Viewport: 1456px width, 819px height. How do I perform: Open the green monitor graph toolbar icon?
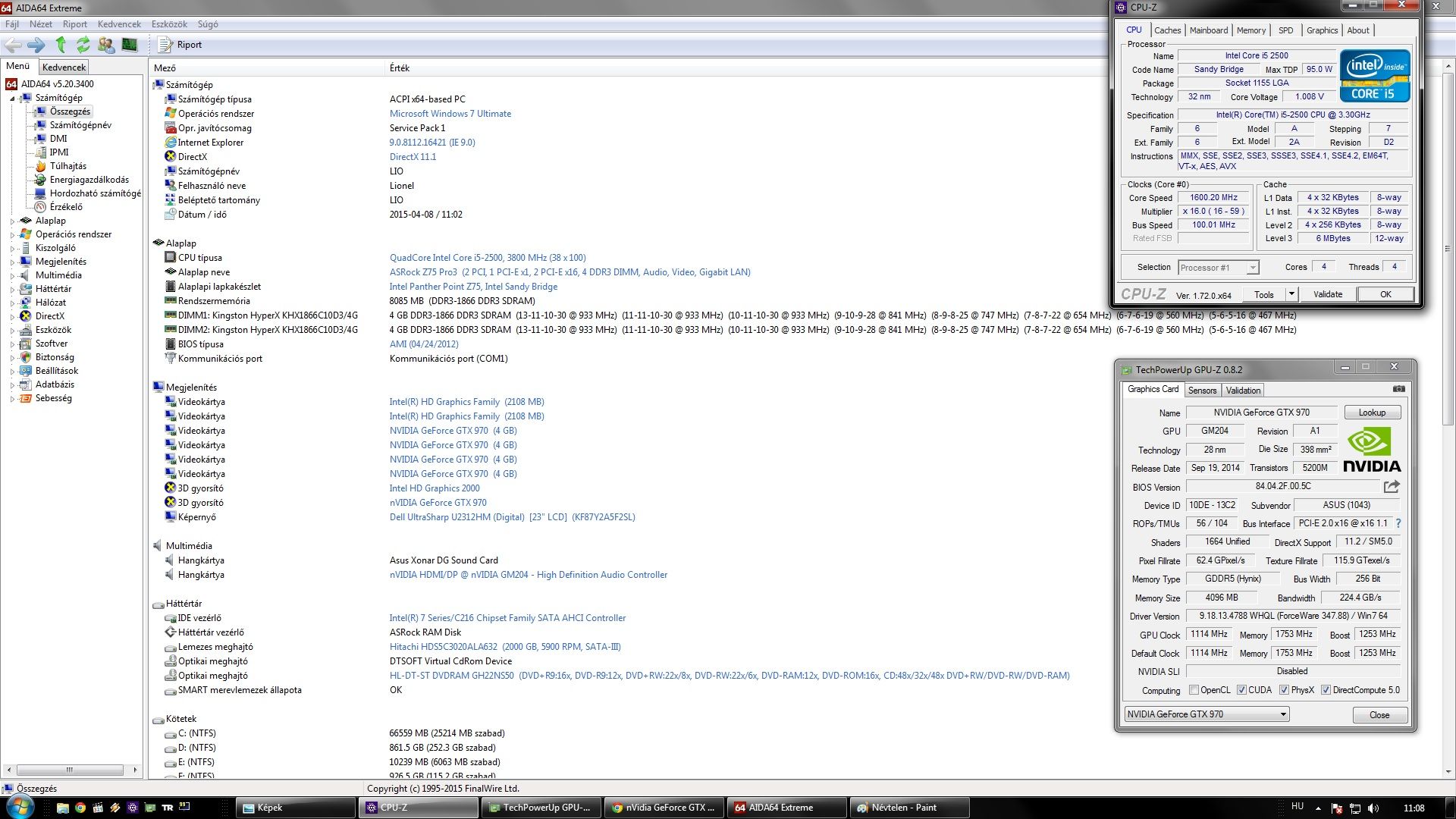pos(130,45)
